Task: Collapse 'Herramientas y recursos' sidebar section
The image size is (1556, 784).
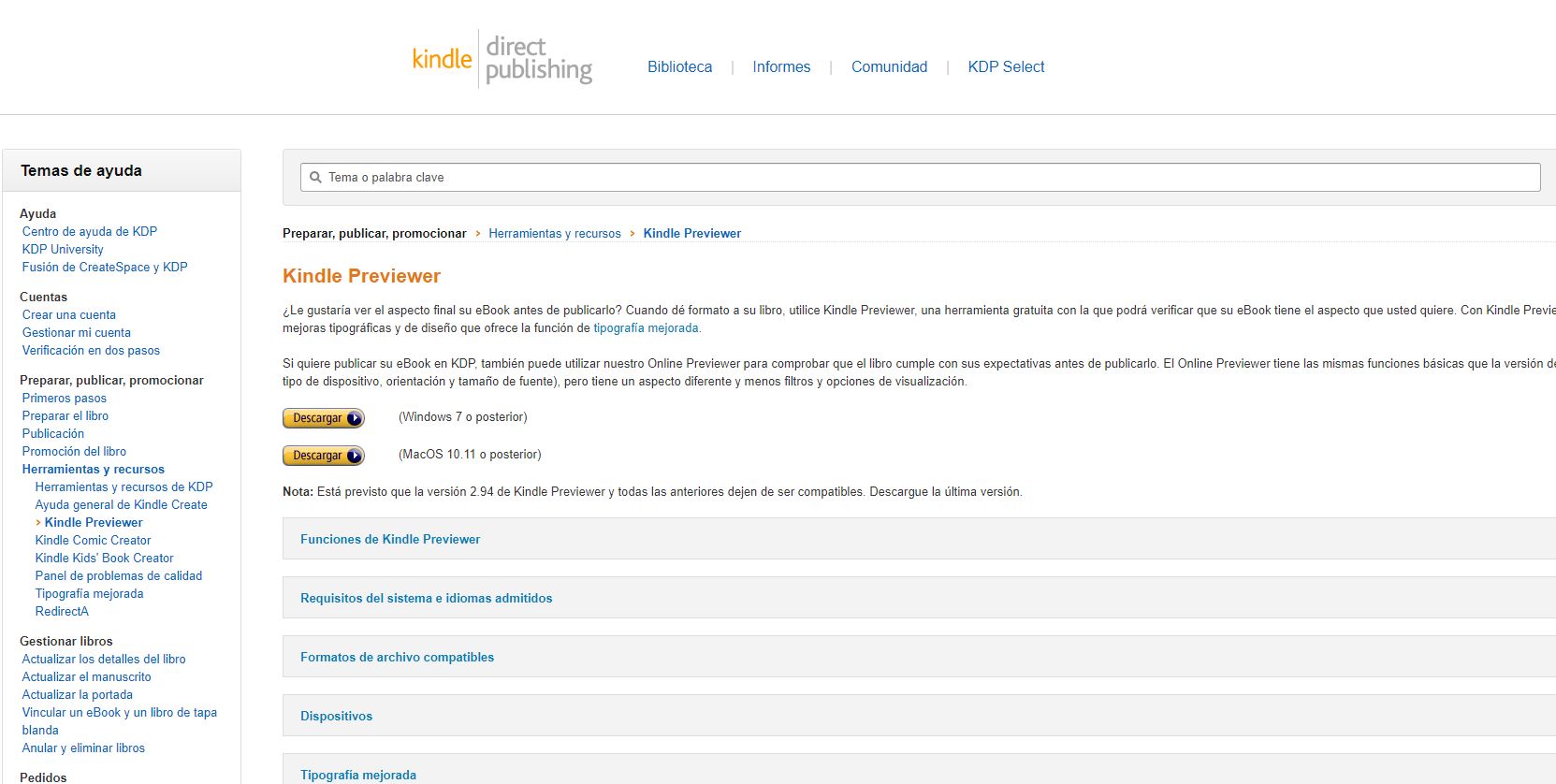Action: point(94,469)
